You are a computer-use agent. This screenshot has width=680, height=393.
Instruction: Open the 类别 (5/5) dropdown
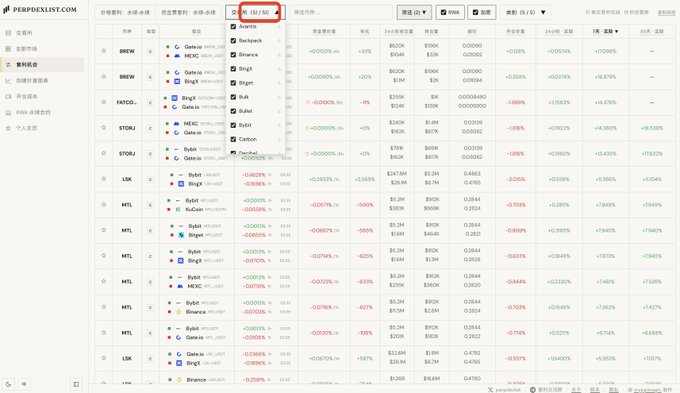coord(526,12)
